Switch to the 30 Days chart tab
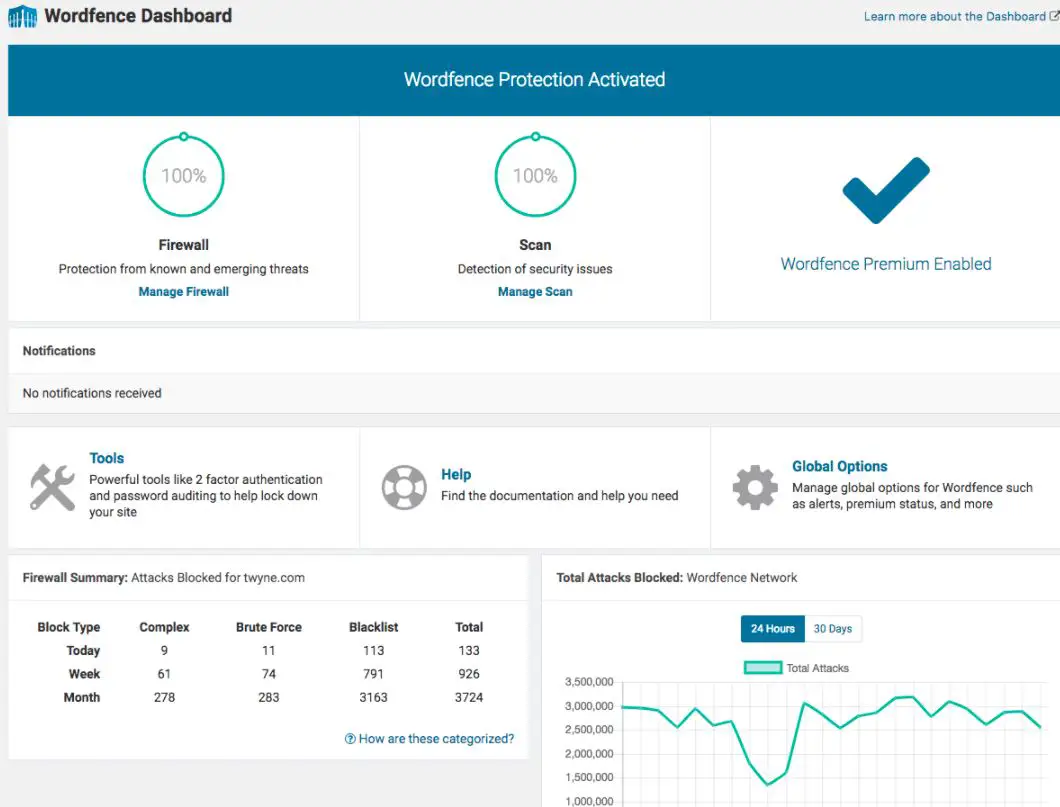 click(833, 629)
